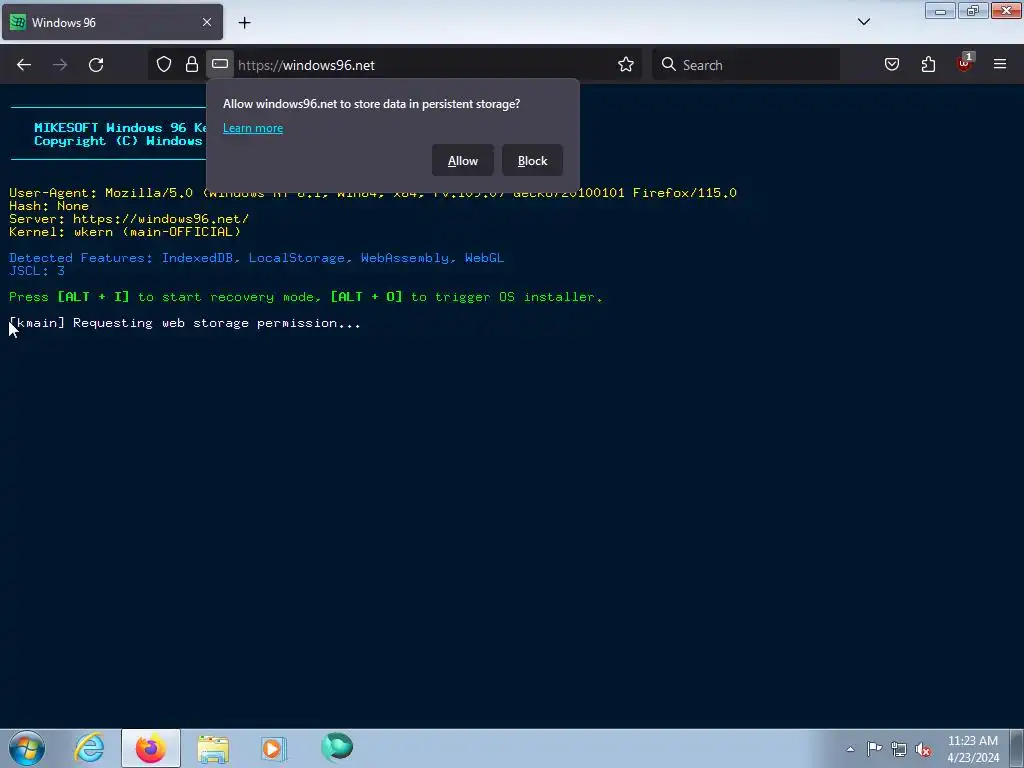Click the 'Kernel: wkern (main-OFFICIAL)' line
The image size is (1024, 768).
[x=125, y=232]
